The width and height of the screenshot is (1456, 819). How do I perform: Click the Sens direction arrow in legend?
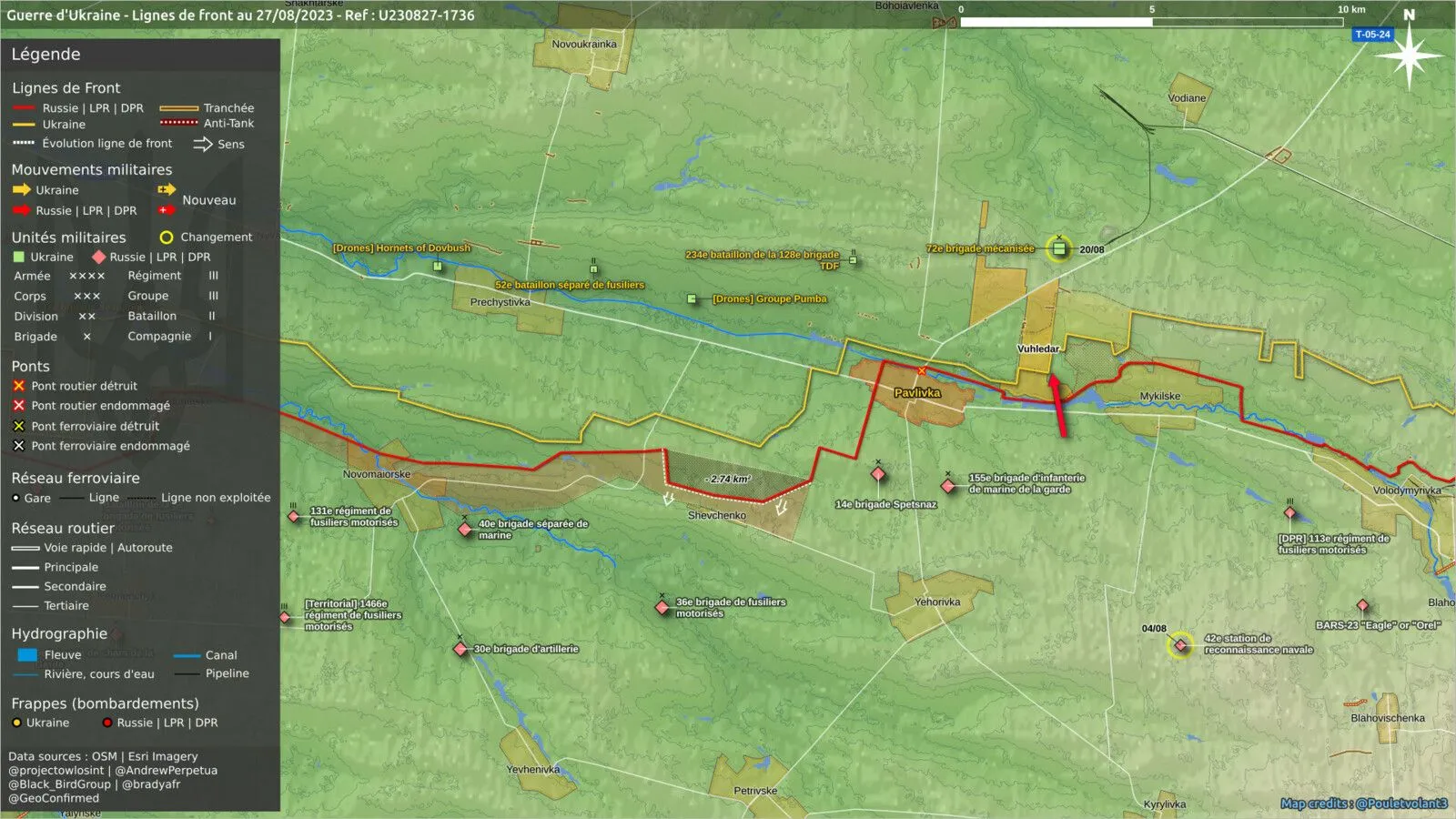click(x=203, y=144)
